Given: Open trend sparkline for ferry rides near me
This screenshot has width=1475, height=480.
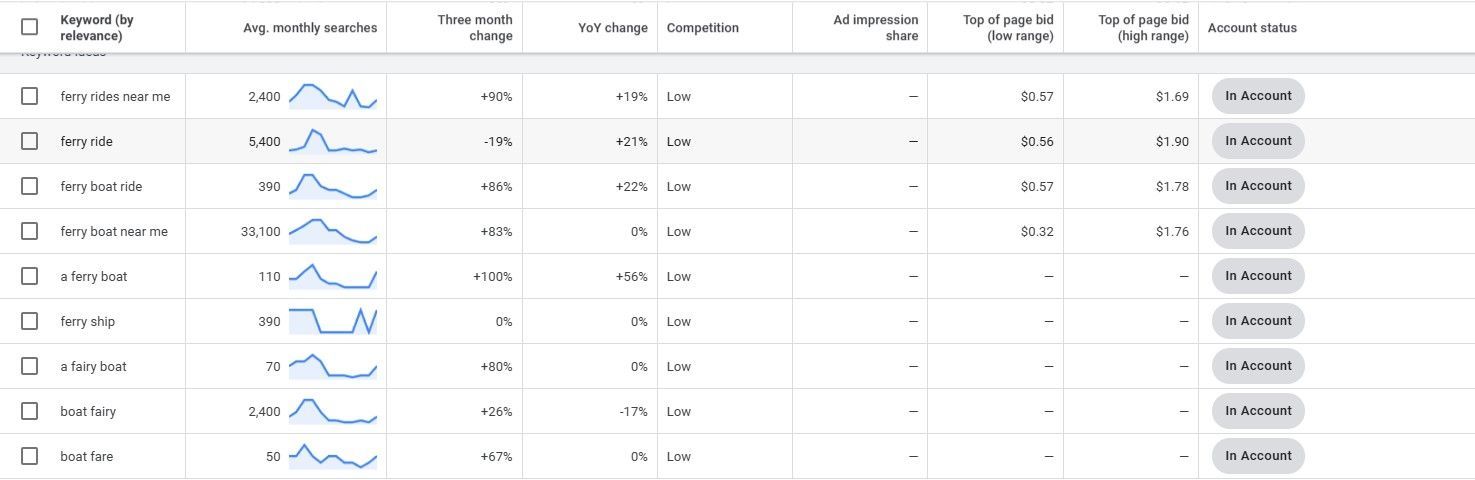Looking at the screenshot, I should click(333, 96).
